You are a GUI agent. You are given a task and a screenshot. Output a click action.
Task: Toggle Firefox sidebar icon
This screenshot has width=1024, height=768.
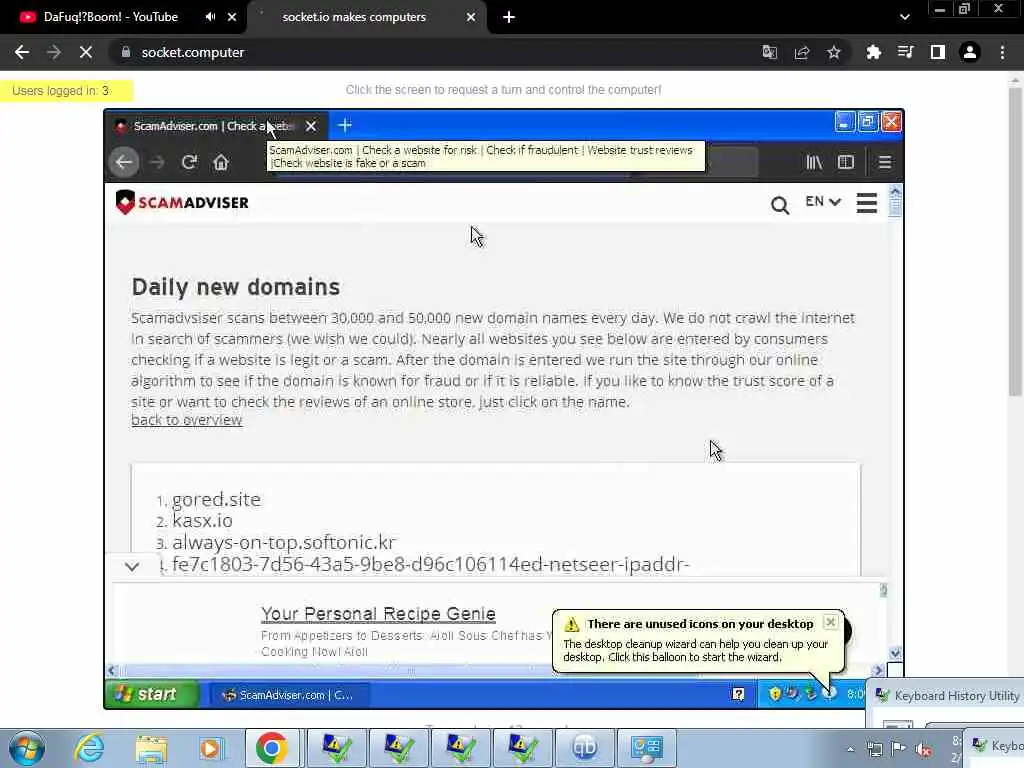(x=846, y=162)
